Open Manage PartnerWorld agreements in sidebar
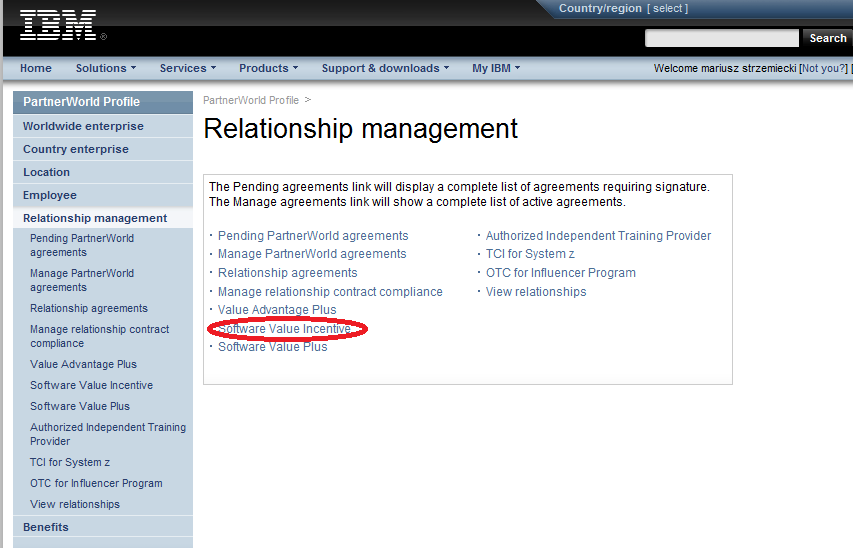The image size is (853, 548). (82, 280)
